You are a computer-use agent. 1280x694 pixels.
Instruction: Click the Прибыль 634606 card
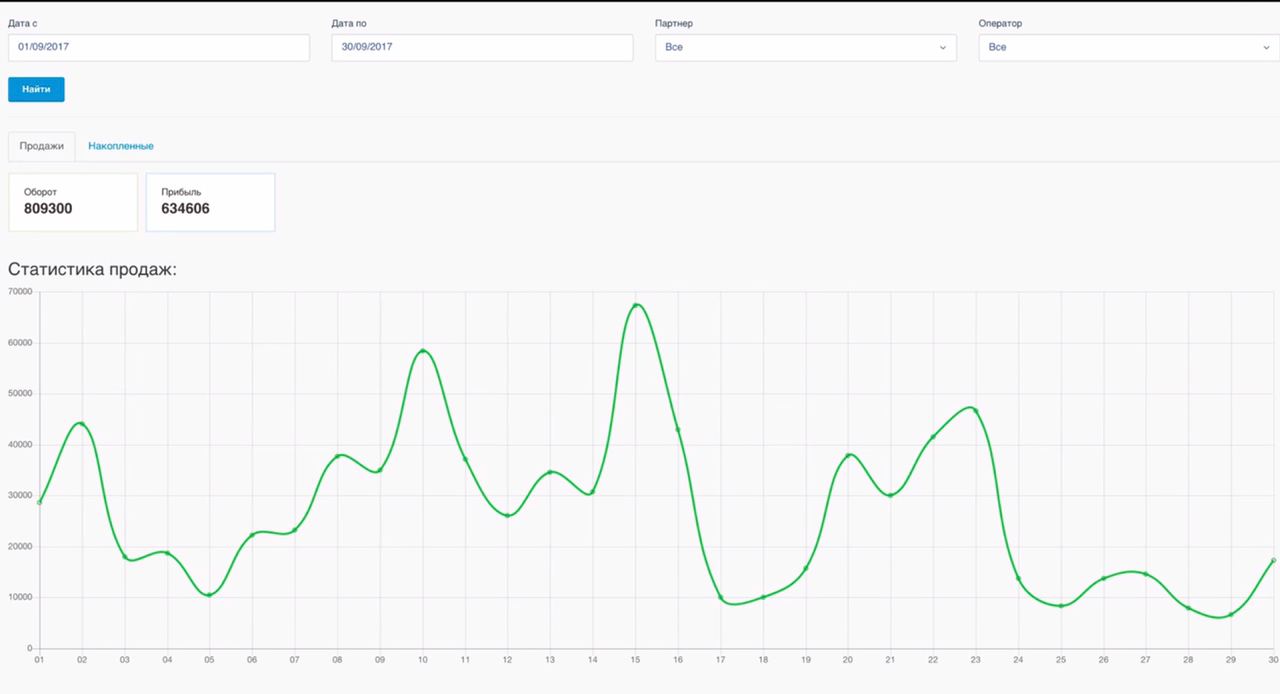(210, 202)
